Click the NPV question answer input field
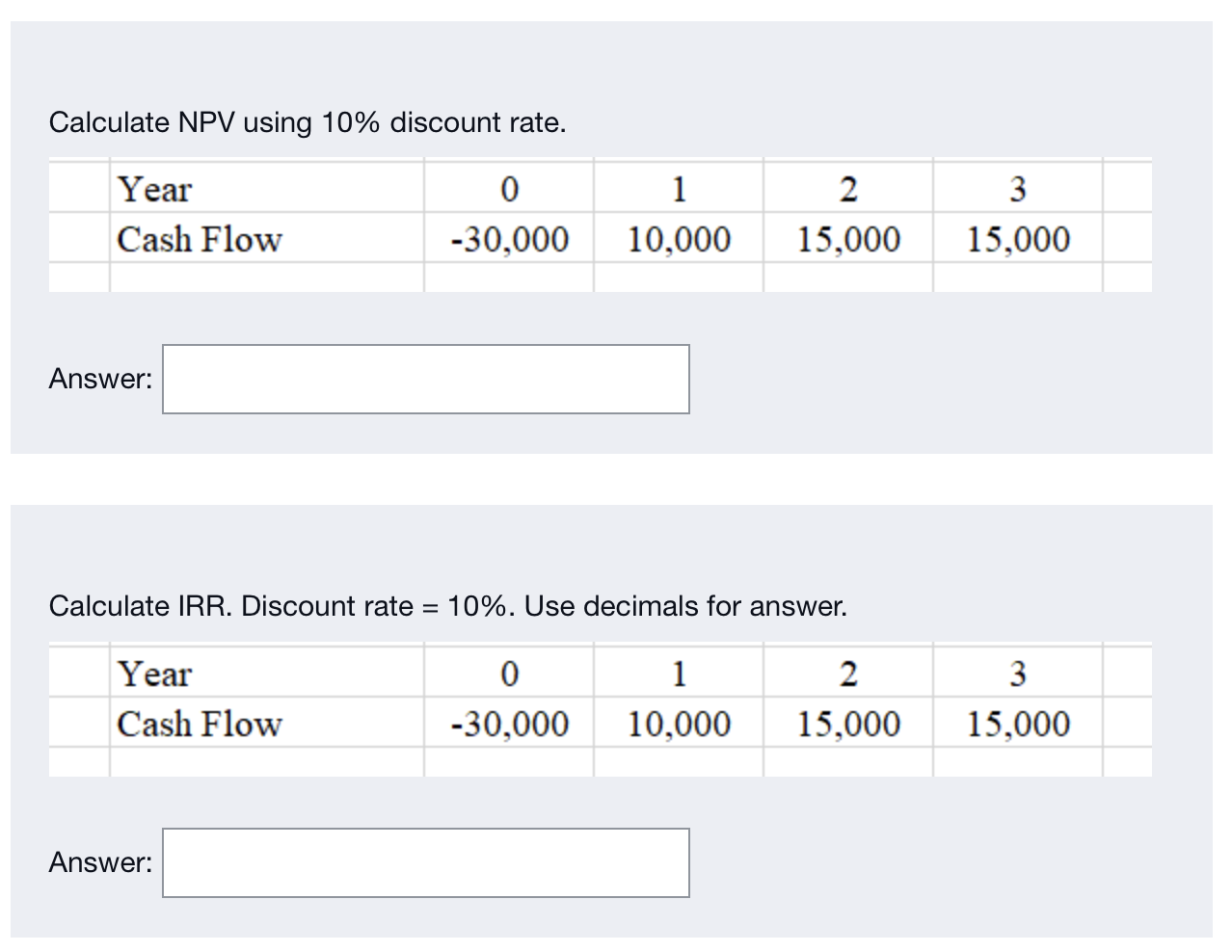The image size is (1232, 952). click(425, 380)
